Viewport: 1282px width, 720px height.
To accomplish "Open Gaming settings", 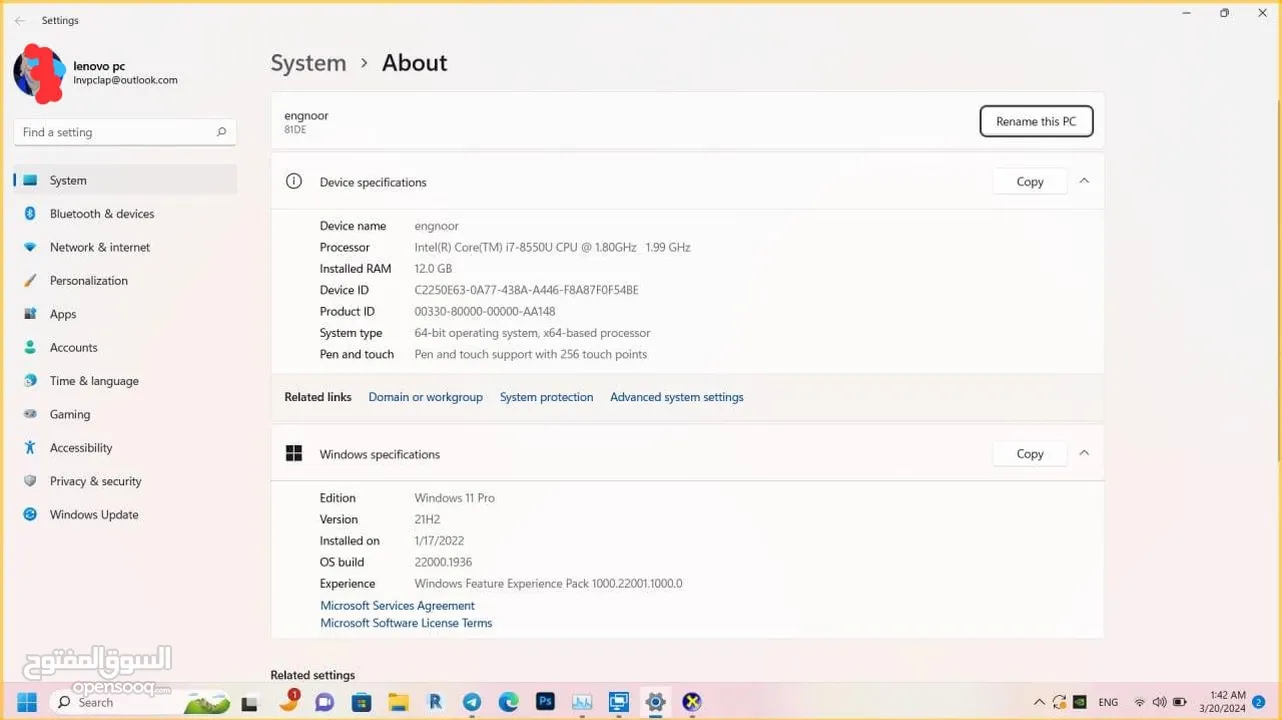I will (125, 414).
